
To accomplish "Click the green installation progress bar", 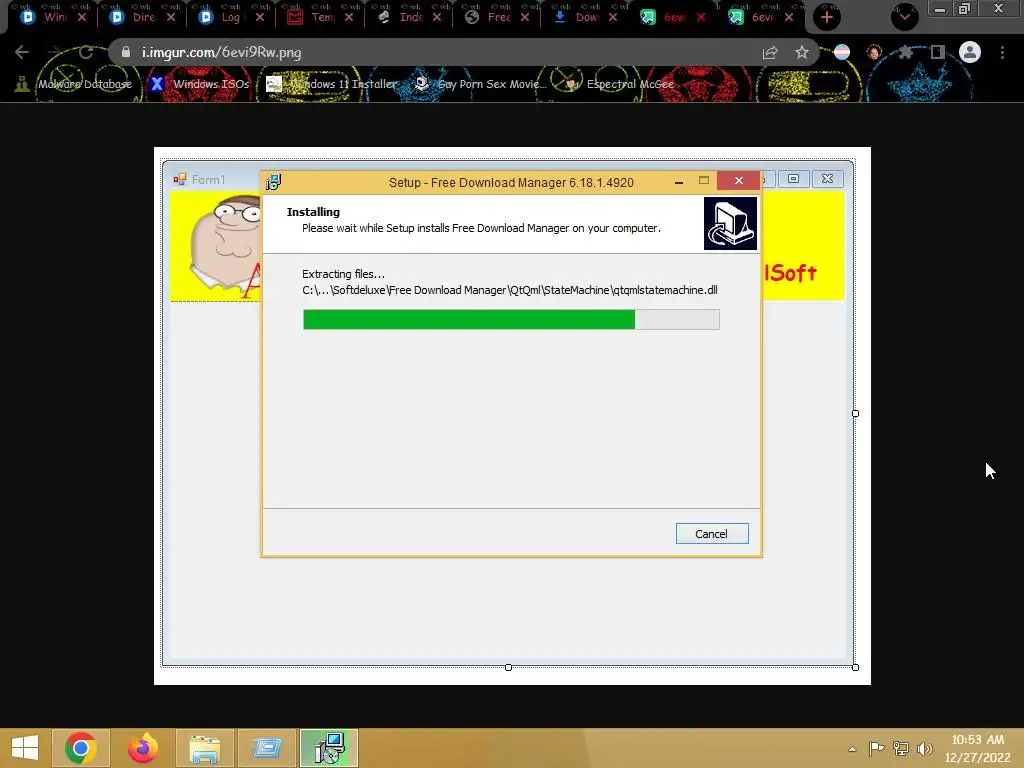I will 511,319.
